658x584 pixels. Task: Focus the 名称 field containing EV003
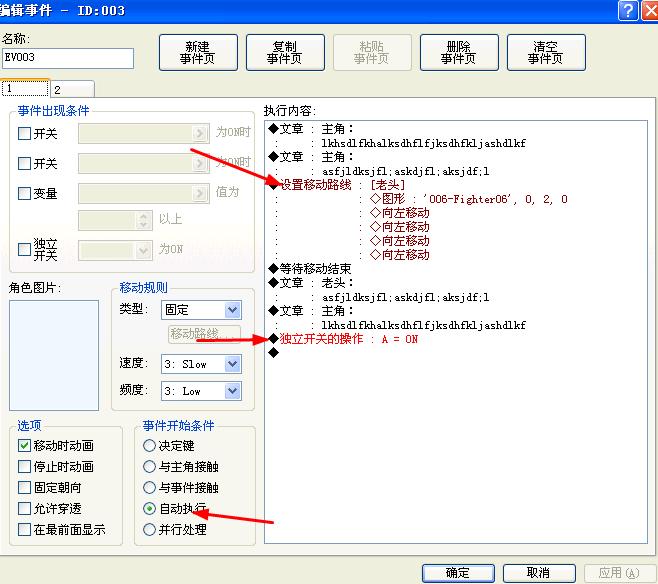[68, 58]
